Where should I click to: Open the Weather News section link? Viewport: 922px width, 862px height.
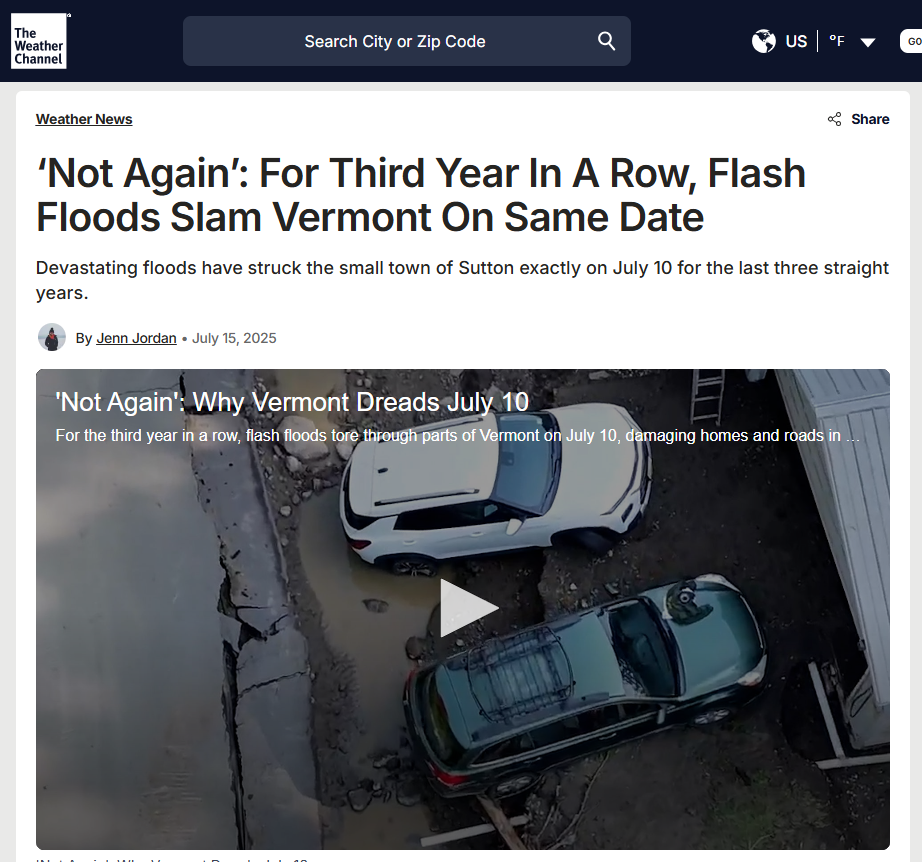coord(84,119)
